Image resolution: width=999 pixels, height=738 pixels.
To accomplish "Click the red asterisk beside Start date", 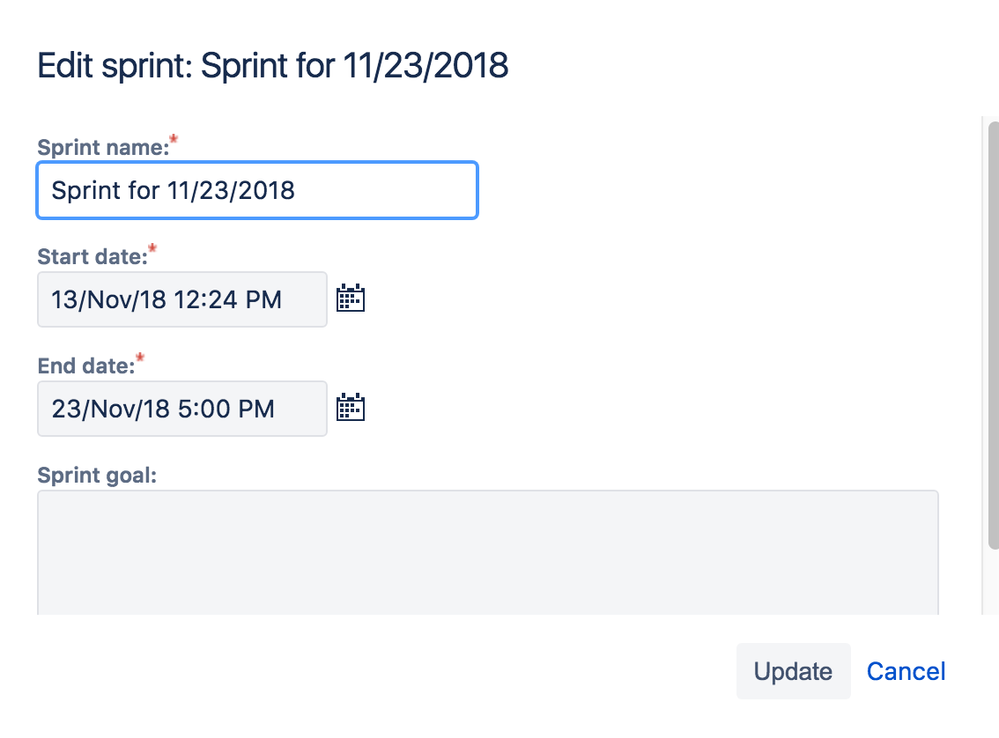I will pos(152,249).
